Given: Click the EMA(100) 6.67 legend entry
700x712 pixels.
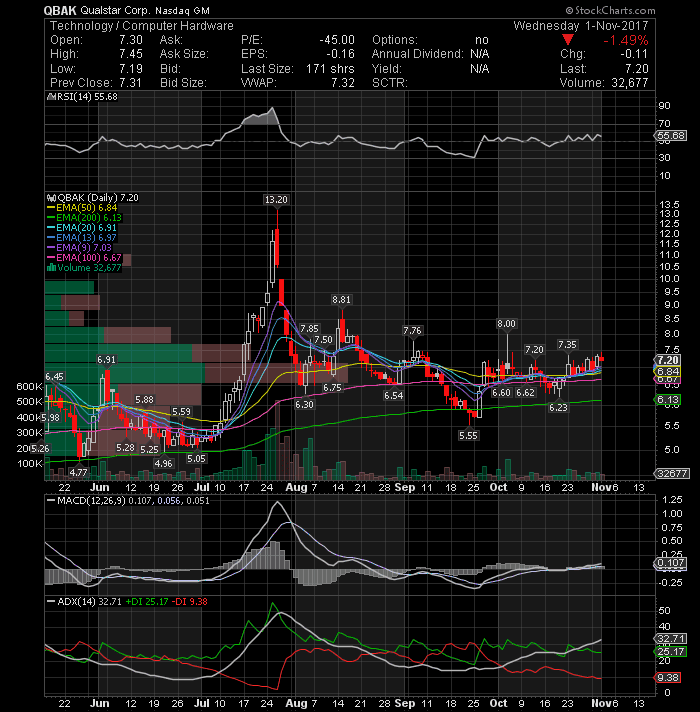Looking at the screenshot, I should (84, 257).
